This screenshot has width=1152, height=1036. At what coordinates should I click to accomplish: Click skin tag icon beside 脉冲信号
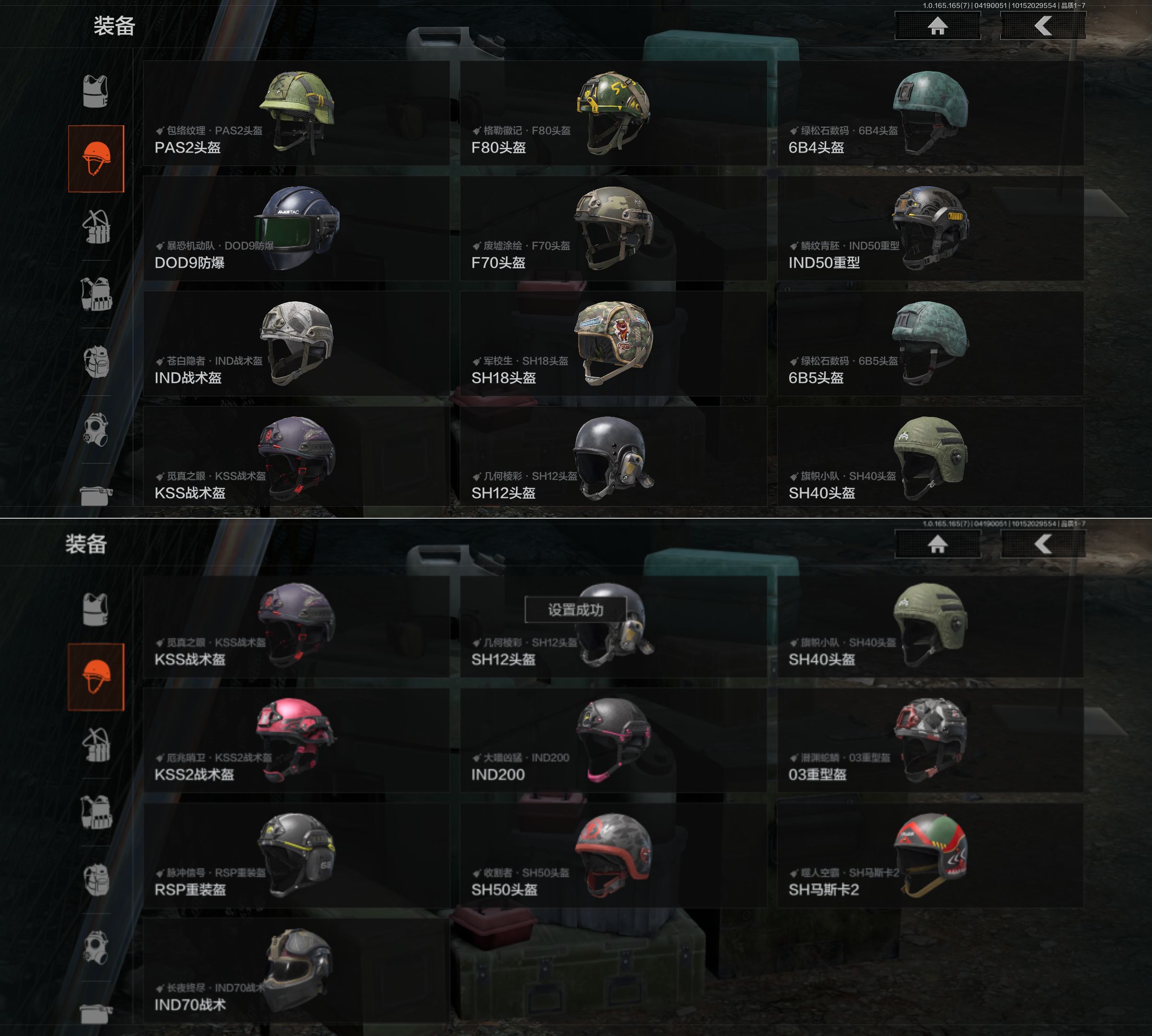point(160,873)
